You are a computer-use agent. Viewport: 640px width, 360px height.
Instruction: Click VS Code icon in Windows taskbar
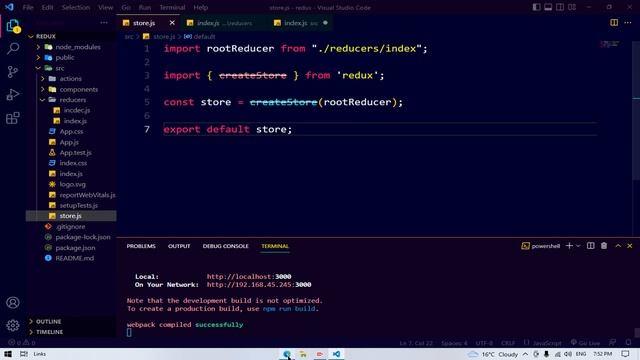point(336,354)
